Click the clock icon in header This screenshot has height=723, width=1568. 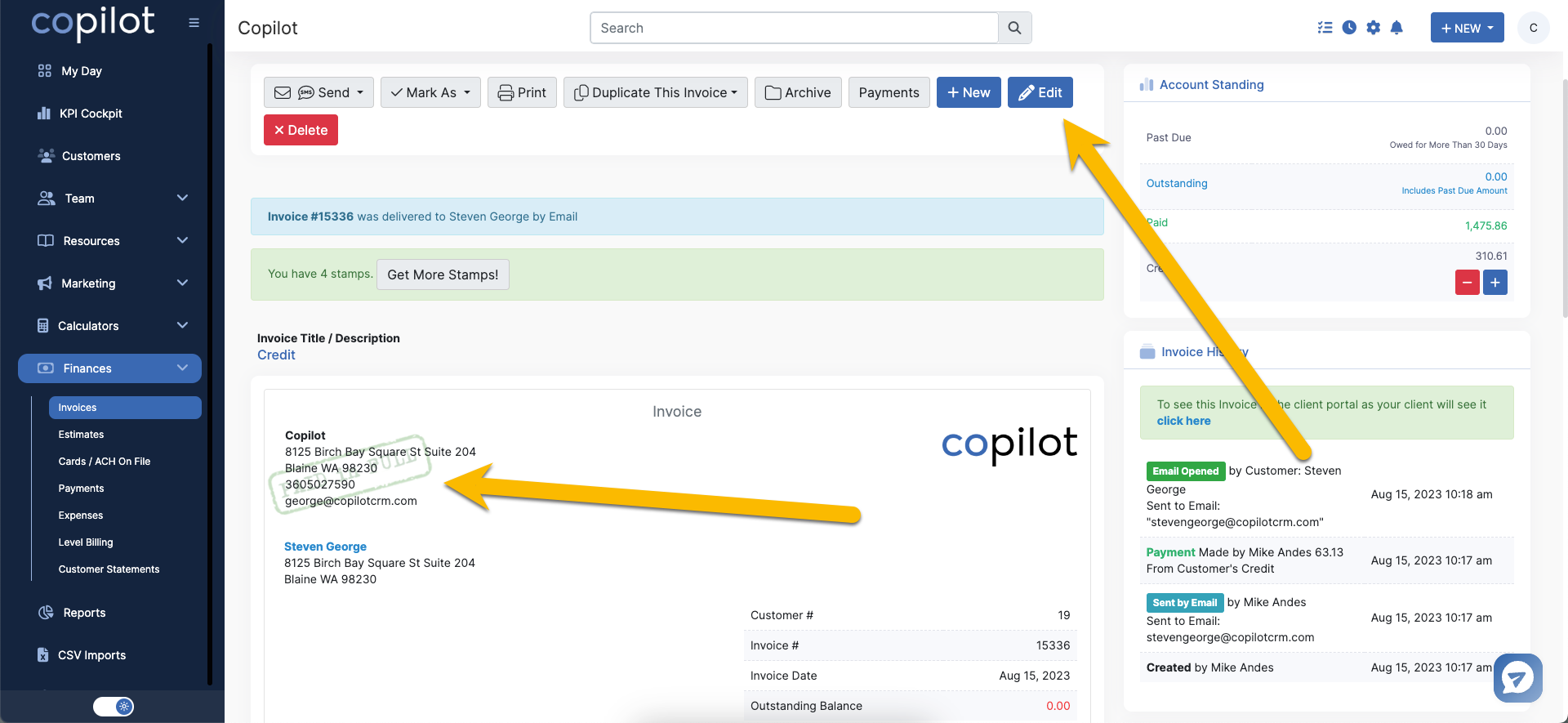(x=1349, y=28)
